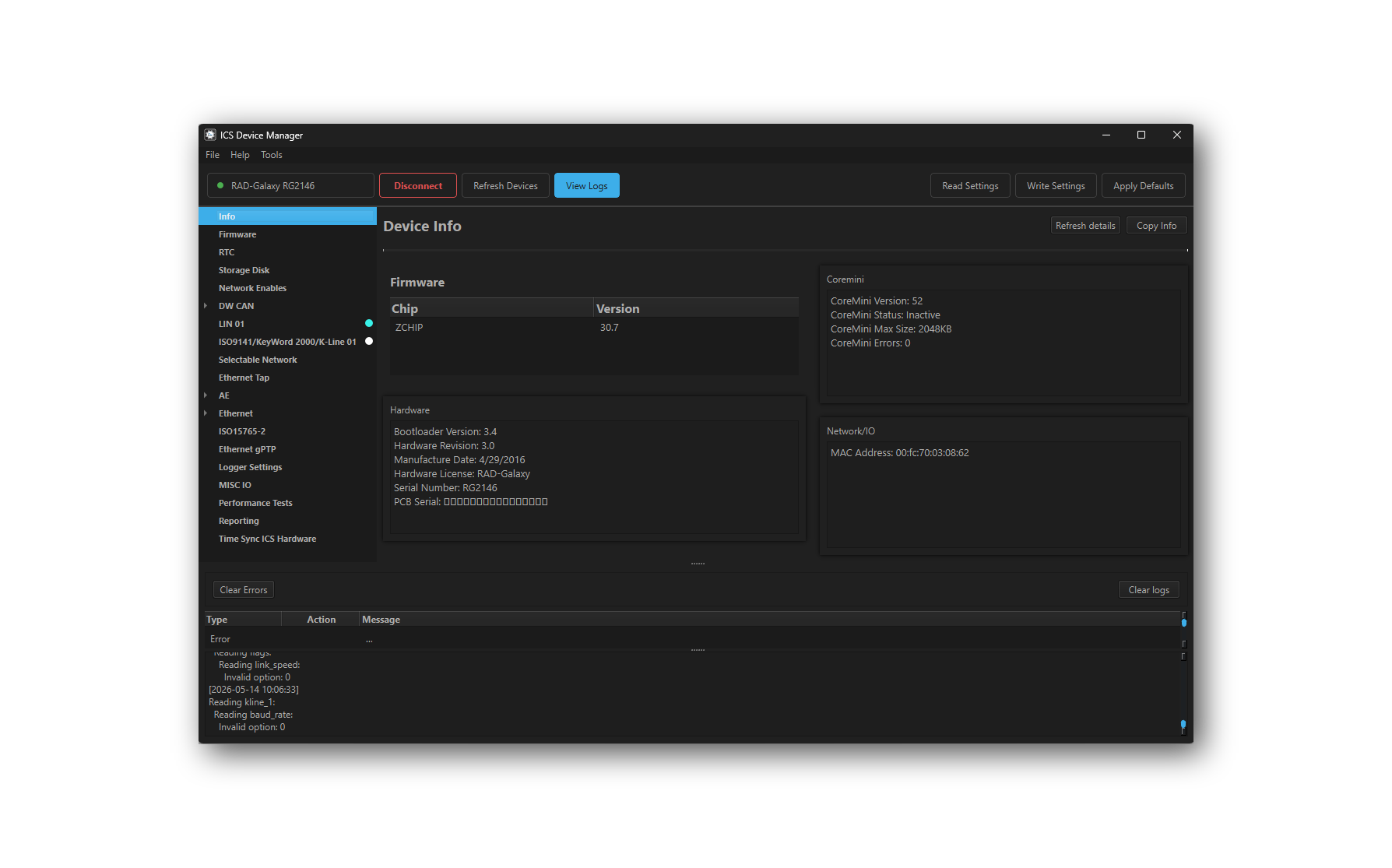1392x868 pixels.
Task: Click the cyan LIN 01 status indicator
Action: 369,323
